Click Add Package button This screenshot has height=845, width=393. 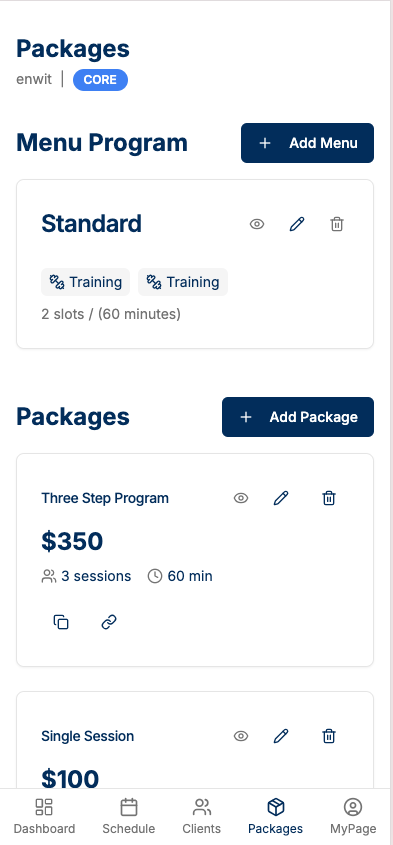pos(298,417)
